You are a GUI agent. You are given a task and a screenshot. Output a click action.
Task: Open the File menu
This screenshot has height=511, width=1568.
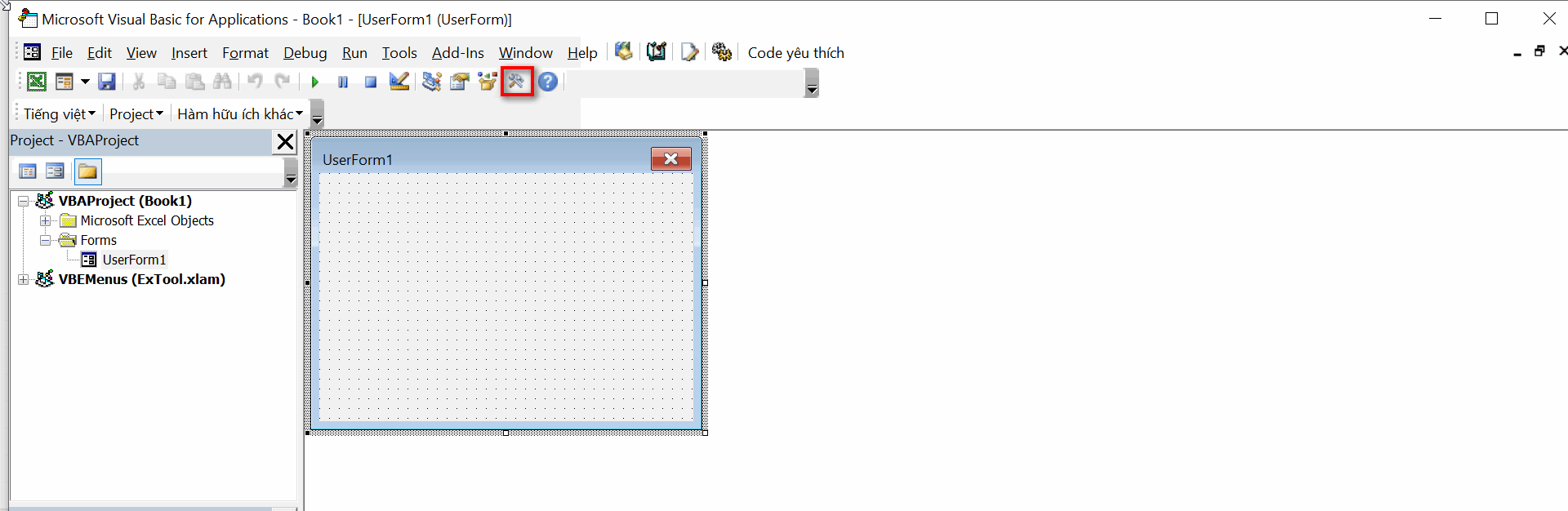pos(62,53)
